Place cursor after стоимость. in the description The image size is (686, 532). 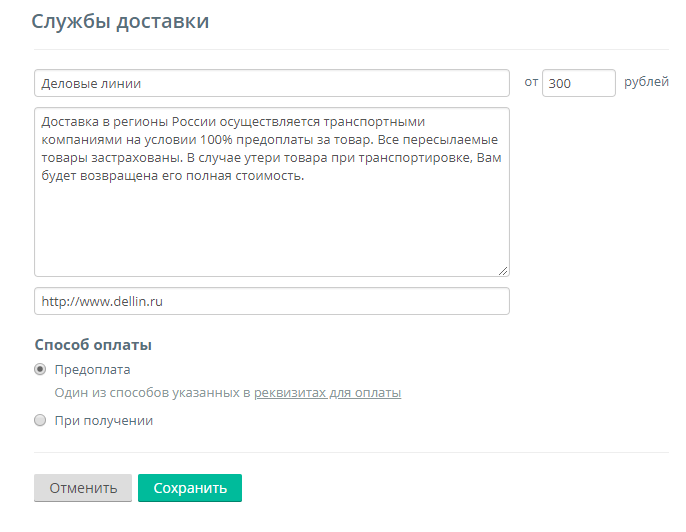click(x=305, y=176)
